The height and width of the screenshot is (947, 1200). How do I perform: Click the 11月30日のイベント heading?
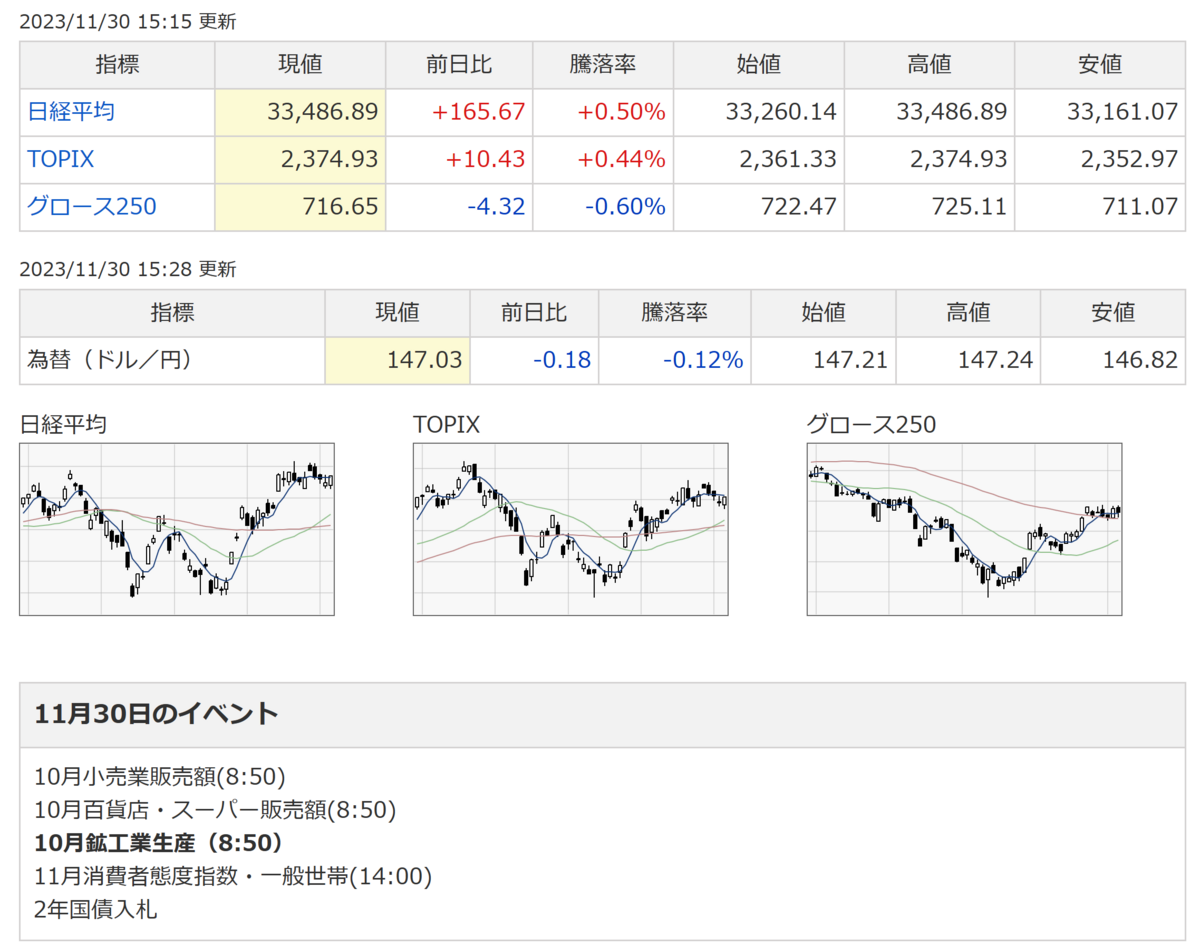click(157, 714)
